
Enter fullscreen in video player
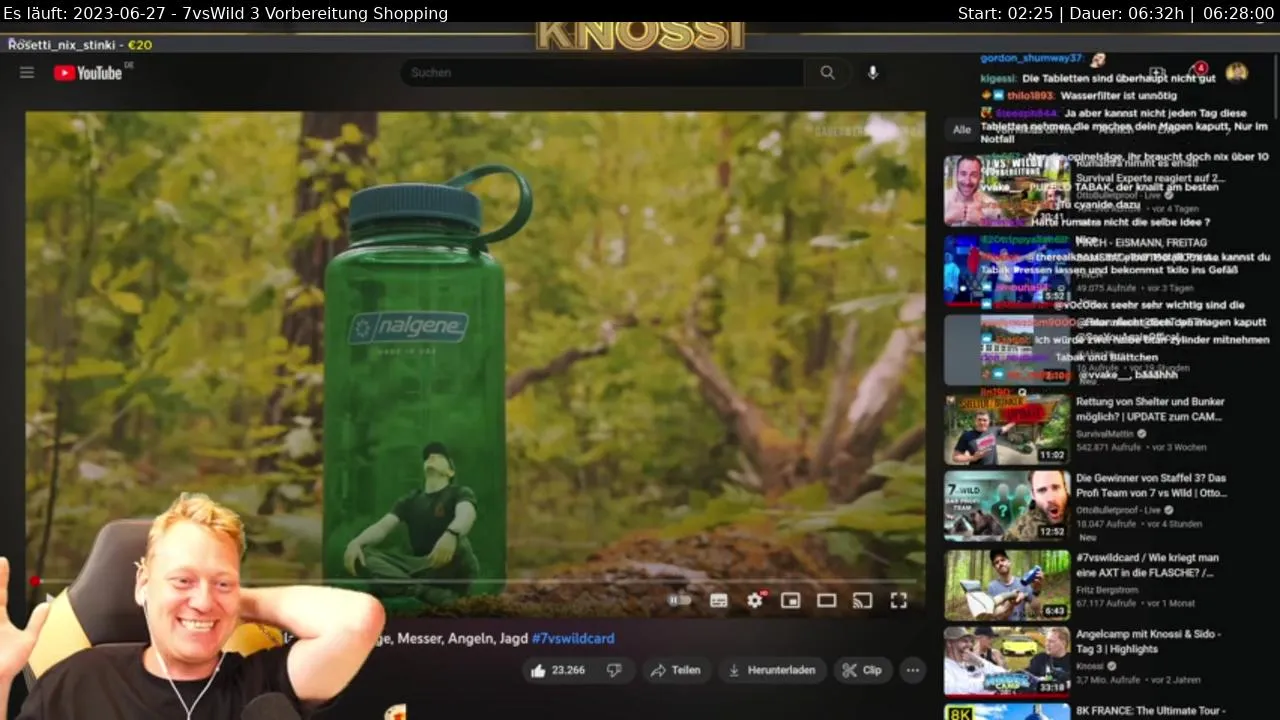[898, 600]
